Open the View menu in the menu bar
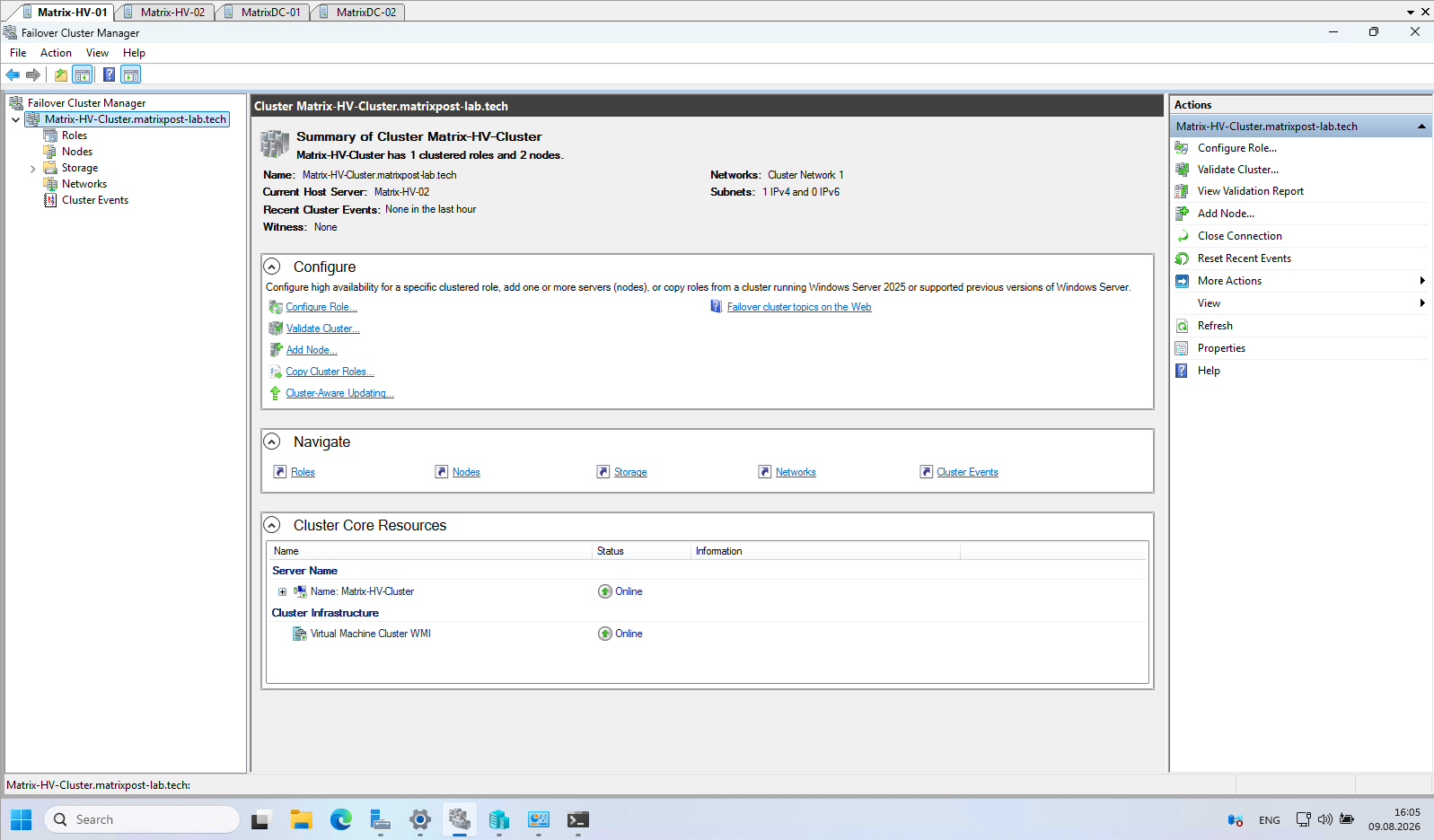The image size is (1434, 840). coord(97,53)
